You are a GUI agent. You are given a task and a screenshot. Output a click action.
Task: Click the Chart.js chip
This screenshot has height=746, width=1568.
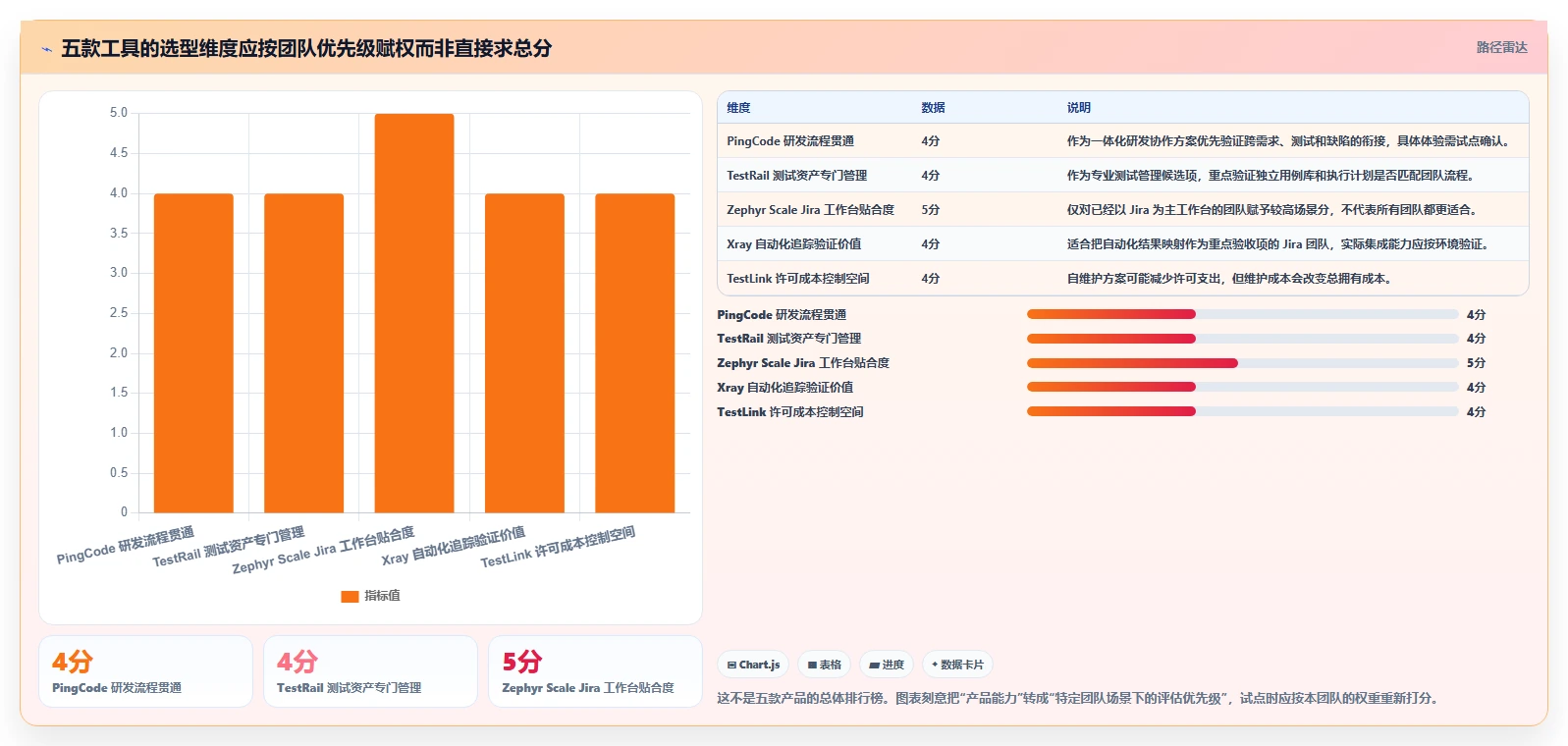pos(754,665)
